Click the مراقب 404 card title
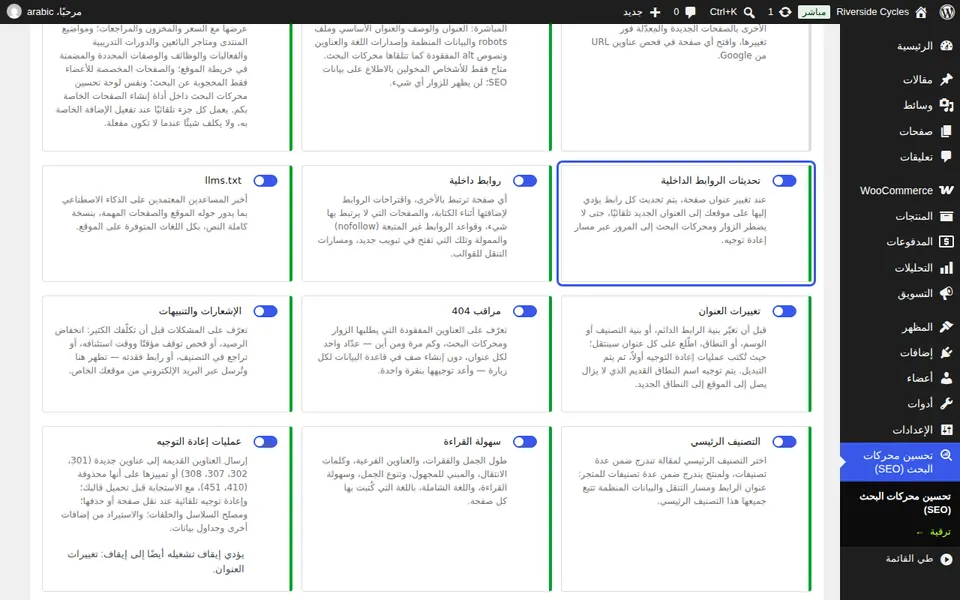Screen dimensions: 960x600 tap(476, 311)
